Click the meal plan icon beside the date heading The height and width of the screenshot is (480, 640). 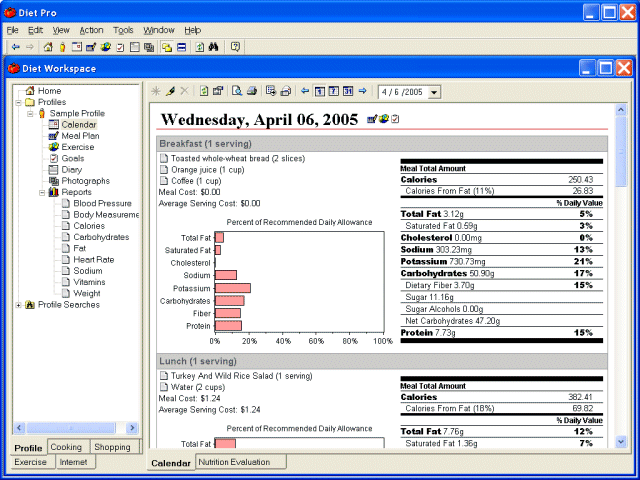[x=372, y=119]
